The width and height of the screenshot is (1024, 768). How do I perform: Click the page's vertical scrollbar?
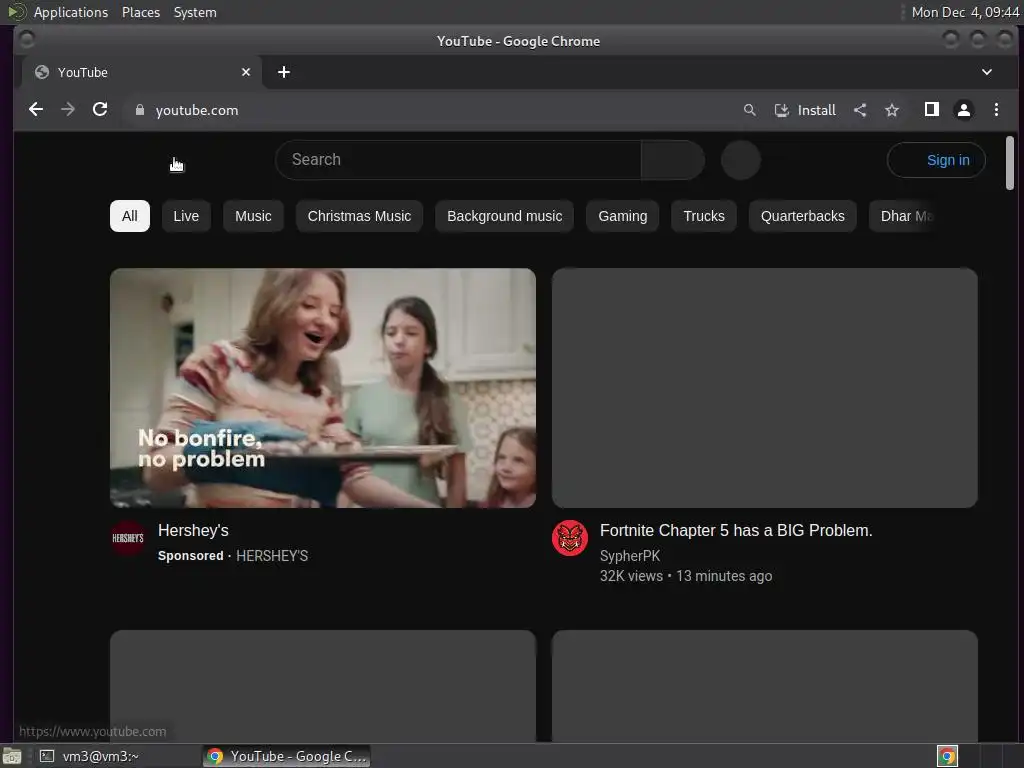[x=1010, y=163]
